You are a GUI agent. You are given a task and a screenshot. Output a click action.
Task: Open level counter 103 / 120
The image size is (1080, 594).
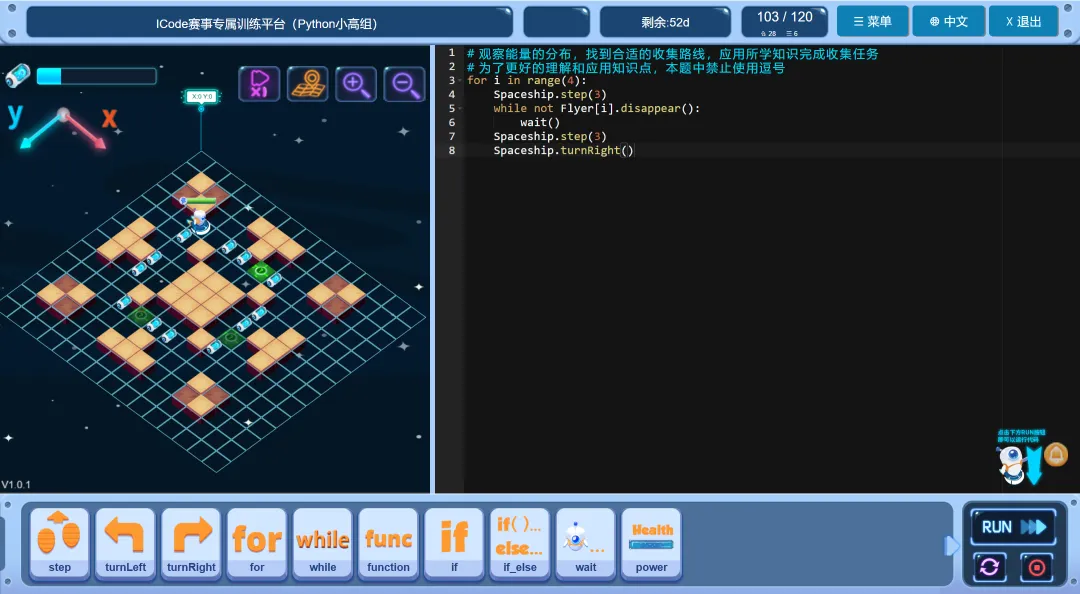[785, 21]
